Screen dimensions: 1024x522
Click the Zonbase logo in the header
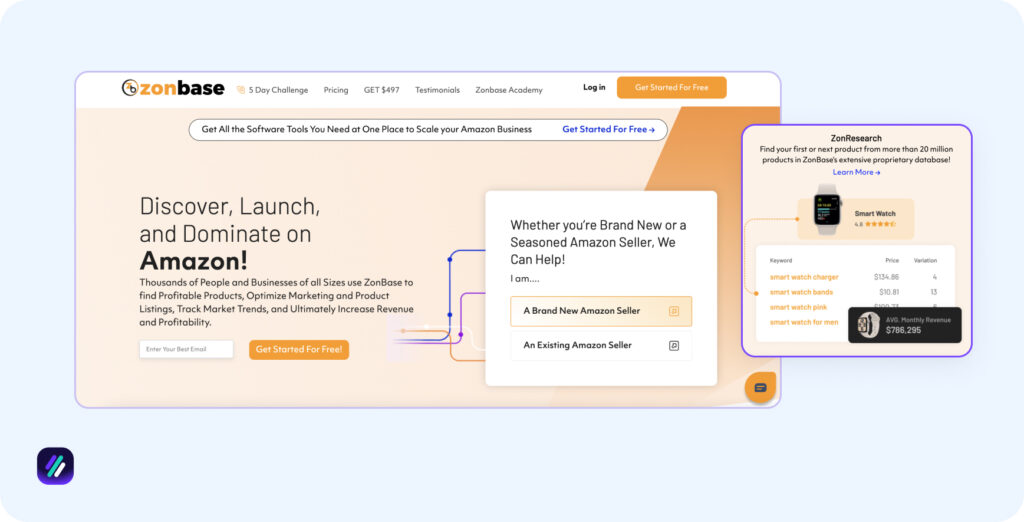click(x=172, y=88)
